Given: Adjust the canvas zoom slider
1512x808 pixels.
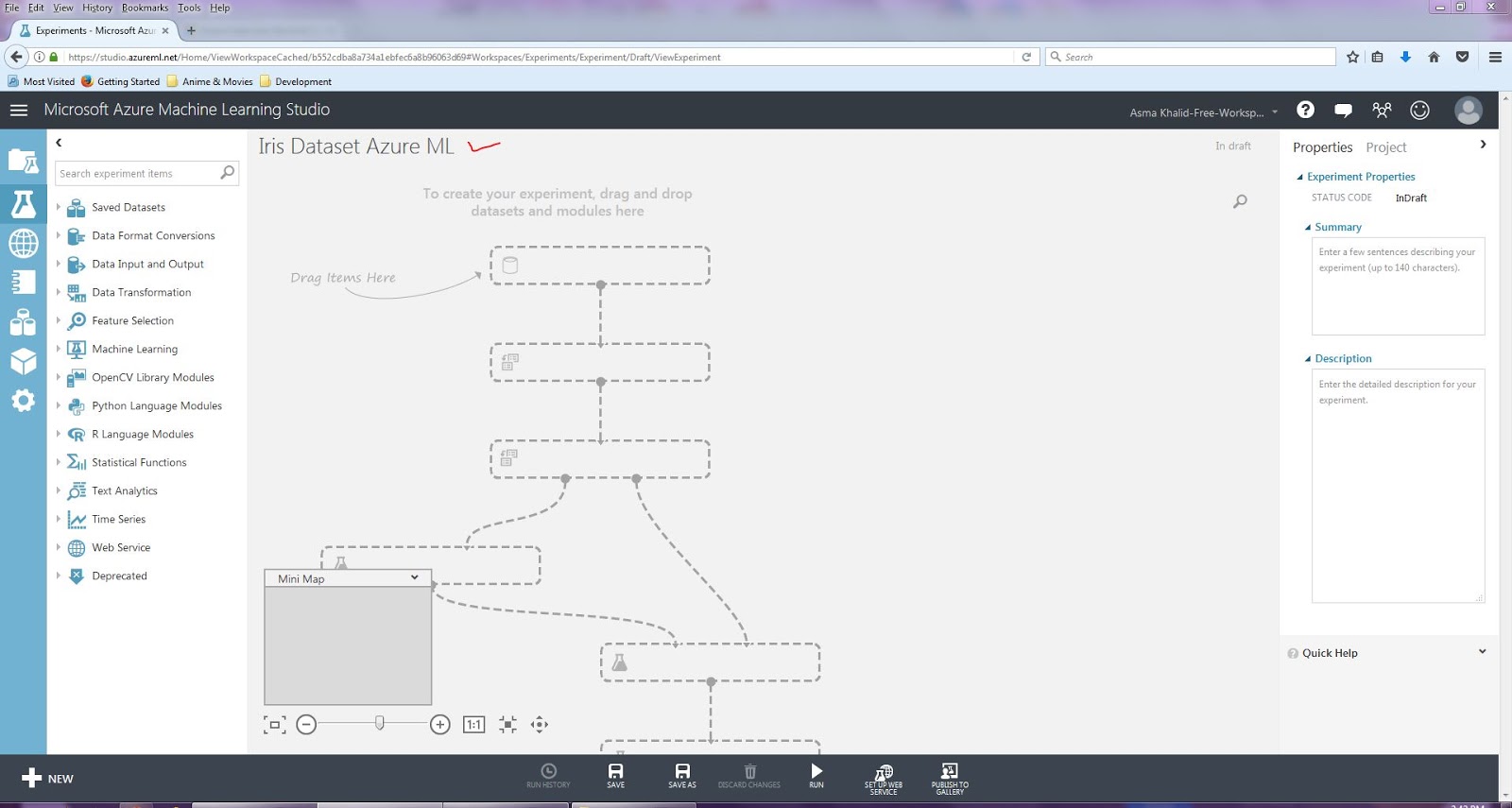Looking at the screenshot, I should point(379,724).
